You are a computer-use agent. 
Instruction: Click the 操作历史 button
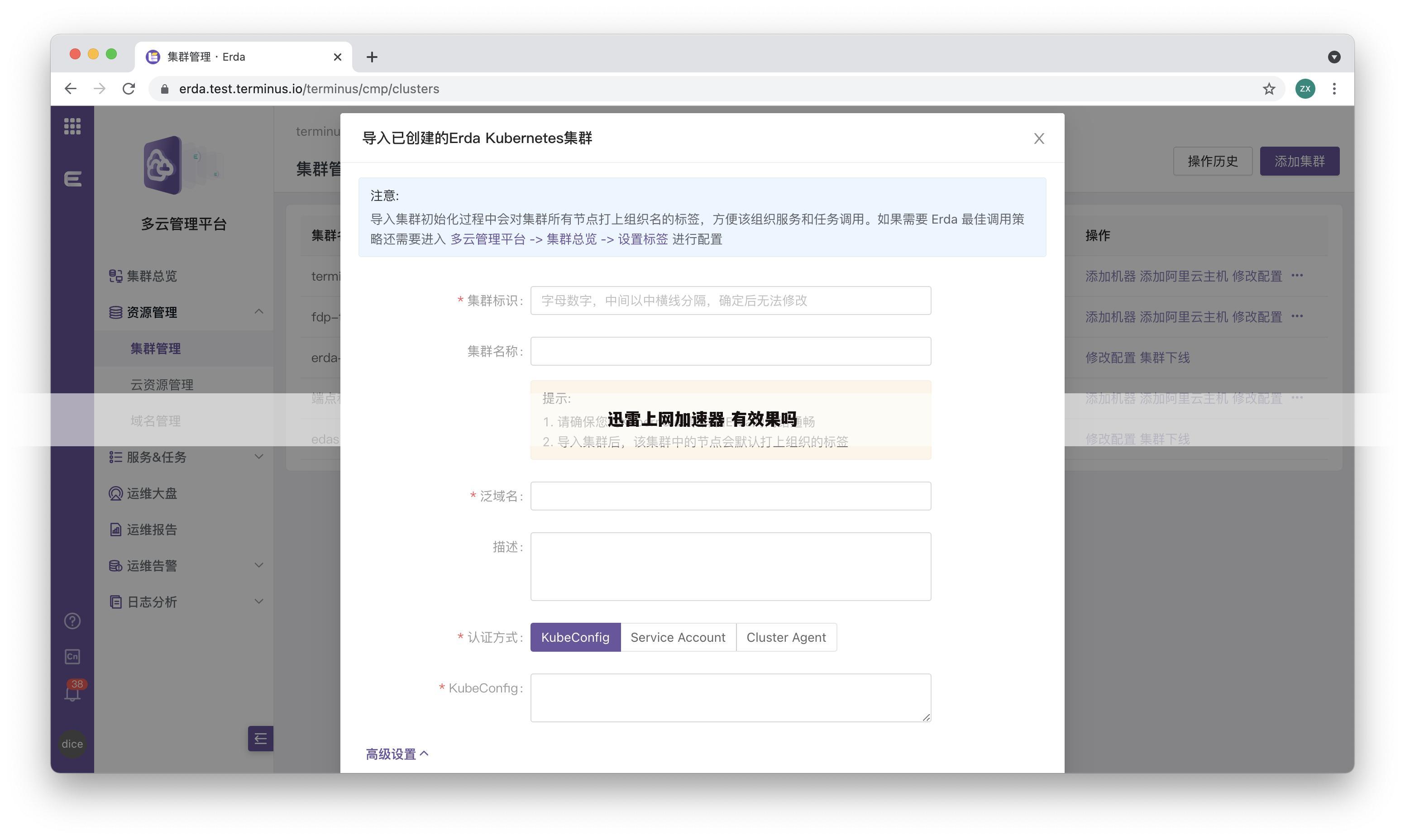click(x=1213, y=161)
